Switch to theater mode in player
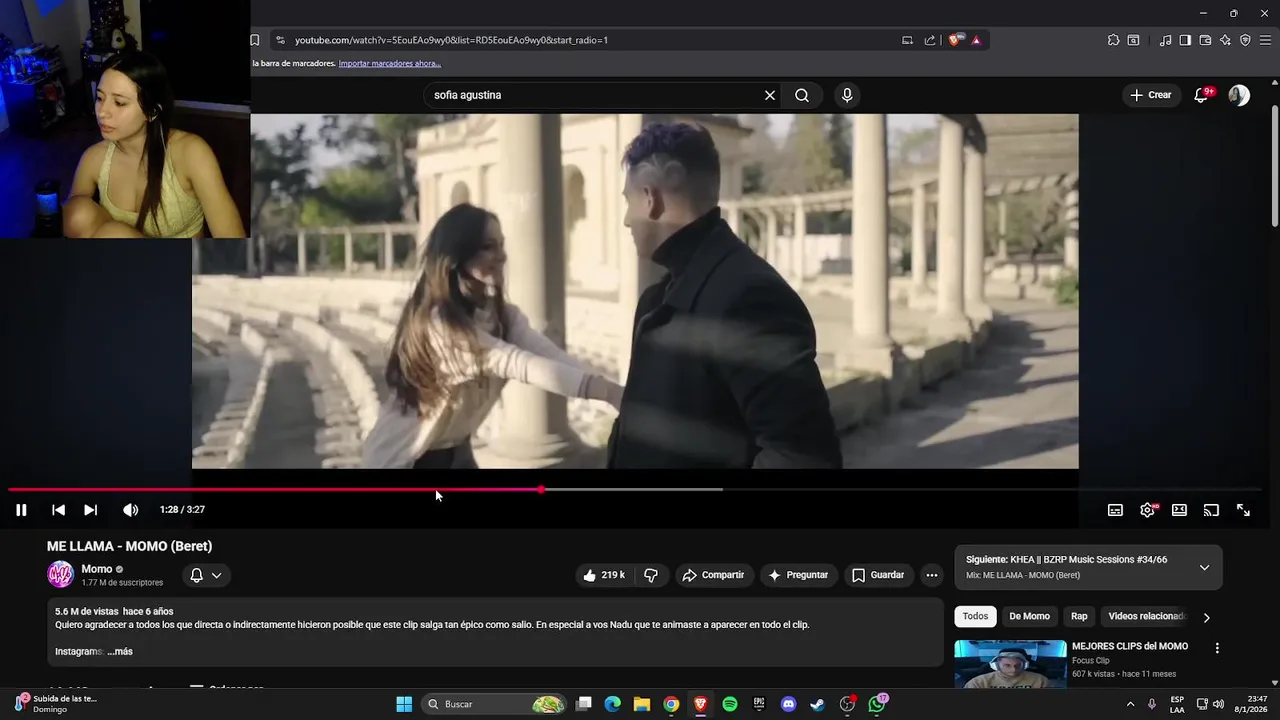 tap(1179, 510)
